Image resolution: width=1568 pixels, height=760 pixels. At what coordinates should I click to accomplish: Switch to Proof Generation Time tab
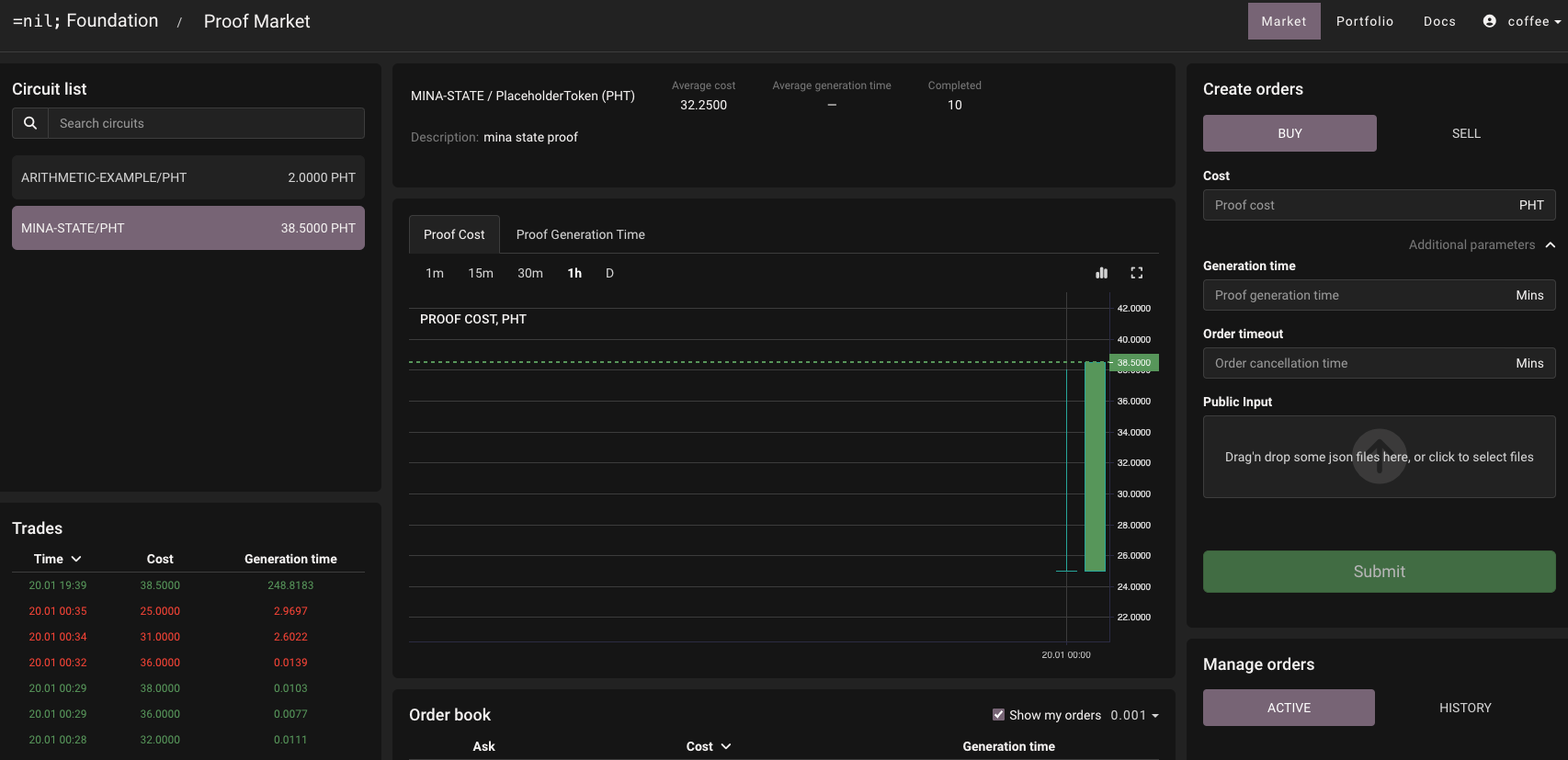click(x=581, y=234)
